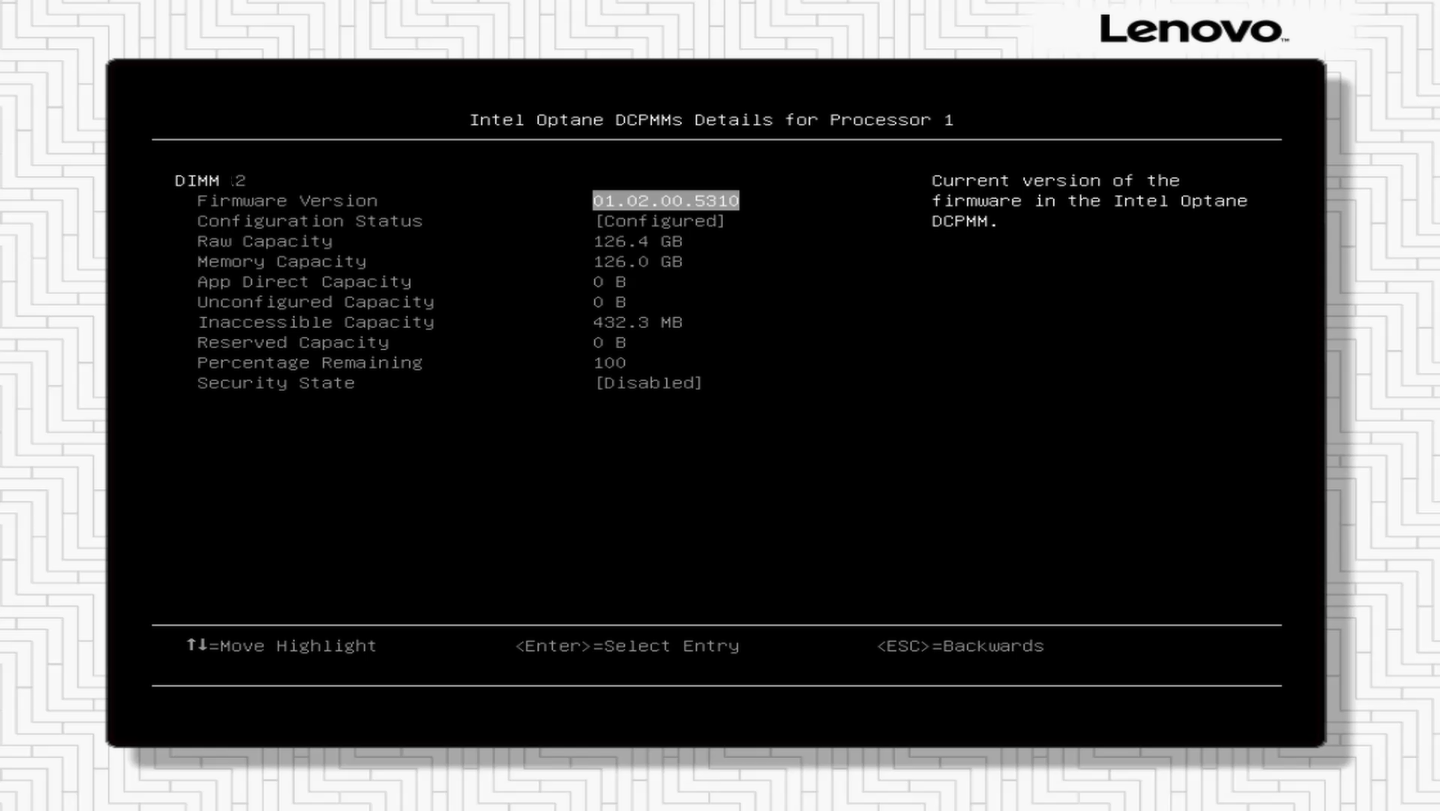Click the <Enter>=Select Entry hint
This screenshot has height=811, width=1440.
click(x=628, y=646)
